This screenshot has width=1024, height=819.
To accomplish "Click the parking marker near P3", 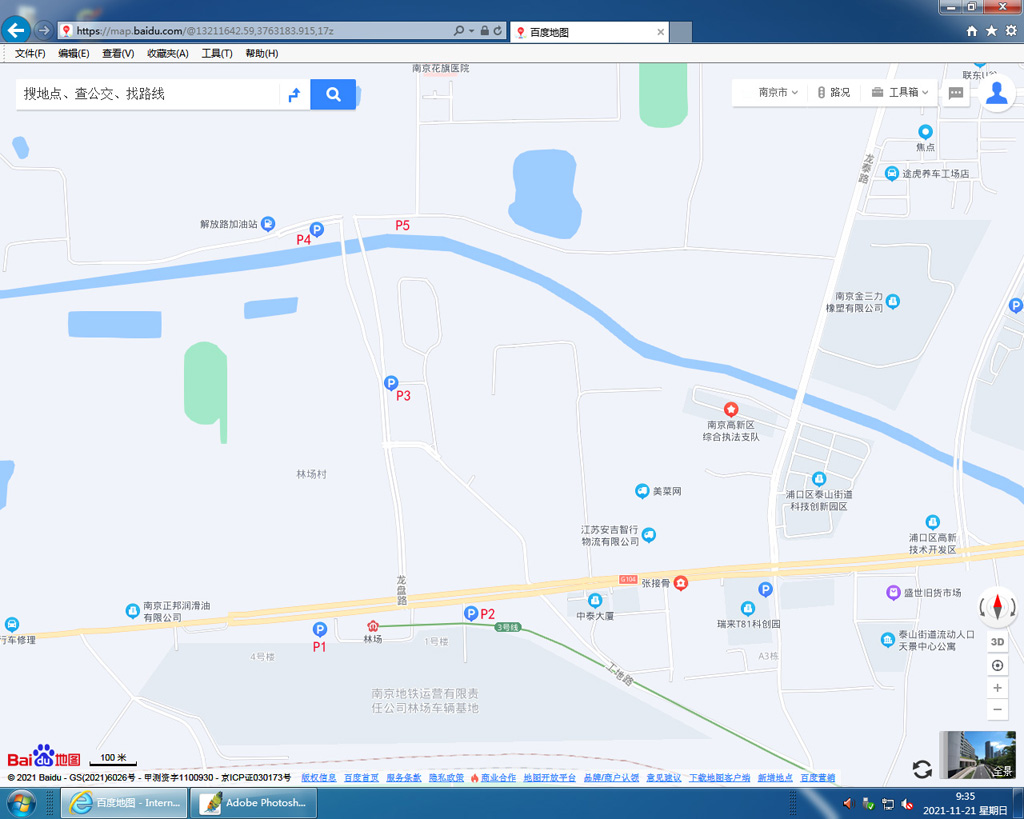I will click(391, 383).
